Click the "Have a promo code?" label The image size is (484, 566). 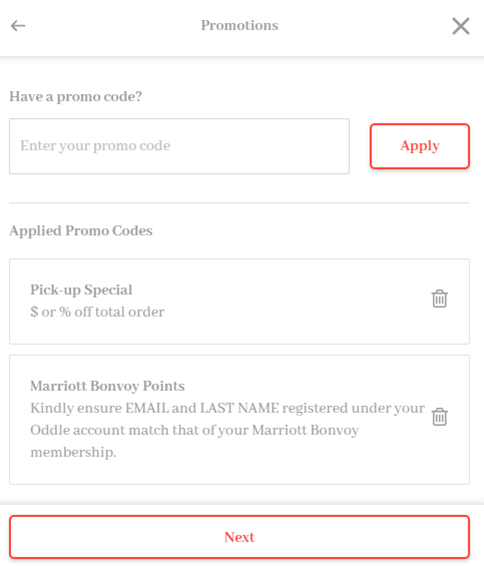click(76, 96)
